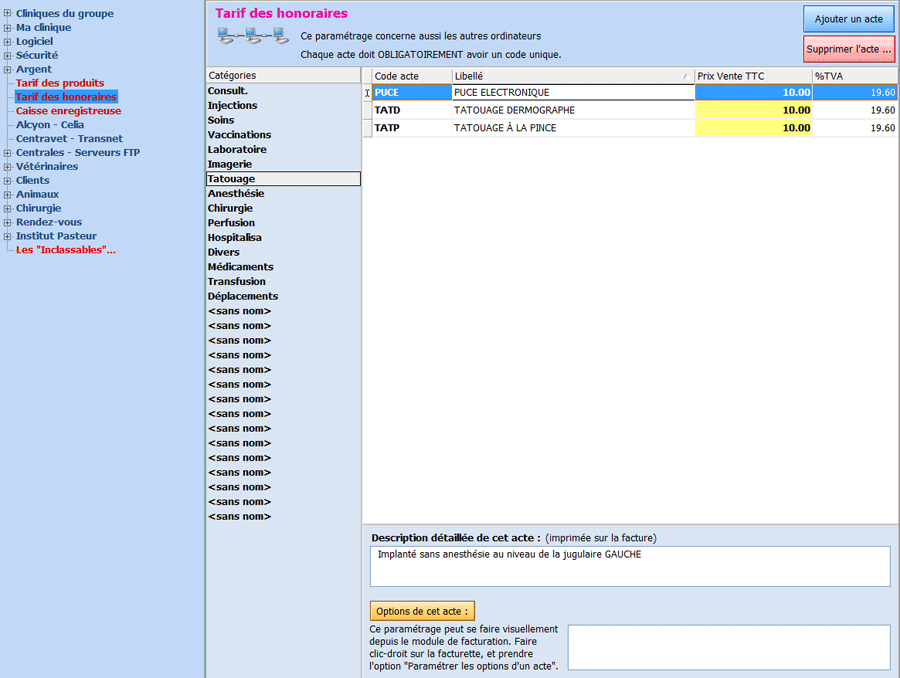This screenshot has width=900, height=678.
Task: Click the yellow price cell for TATP
Action: [753, 128]
